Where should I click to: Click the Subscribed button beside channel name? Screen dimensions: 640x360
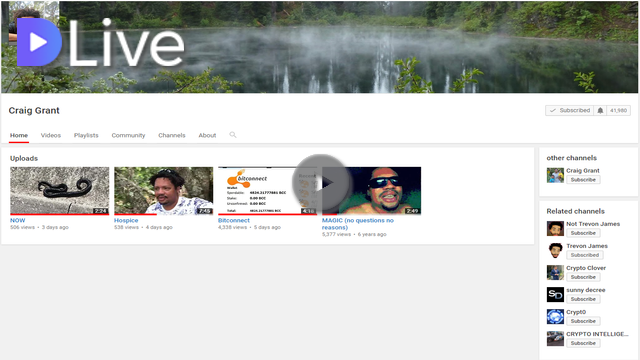point(569,111)
